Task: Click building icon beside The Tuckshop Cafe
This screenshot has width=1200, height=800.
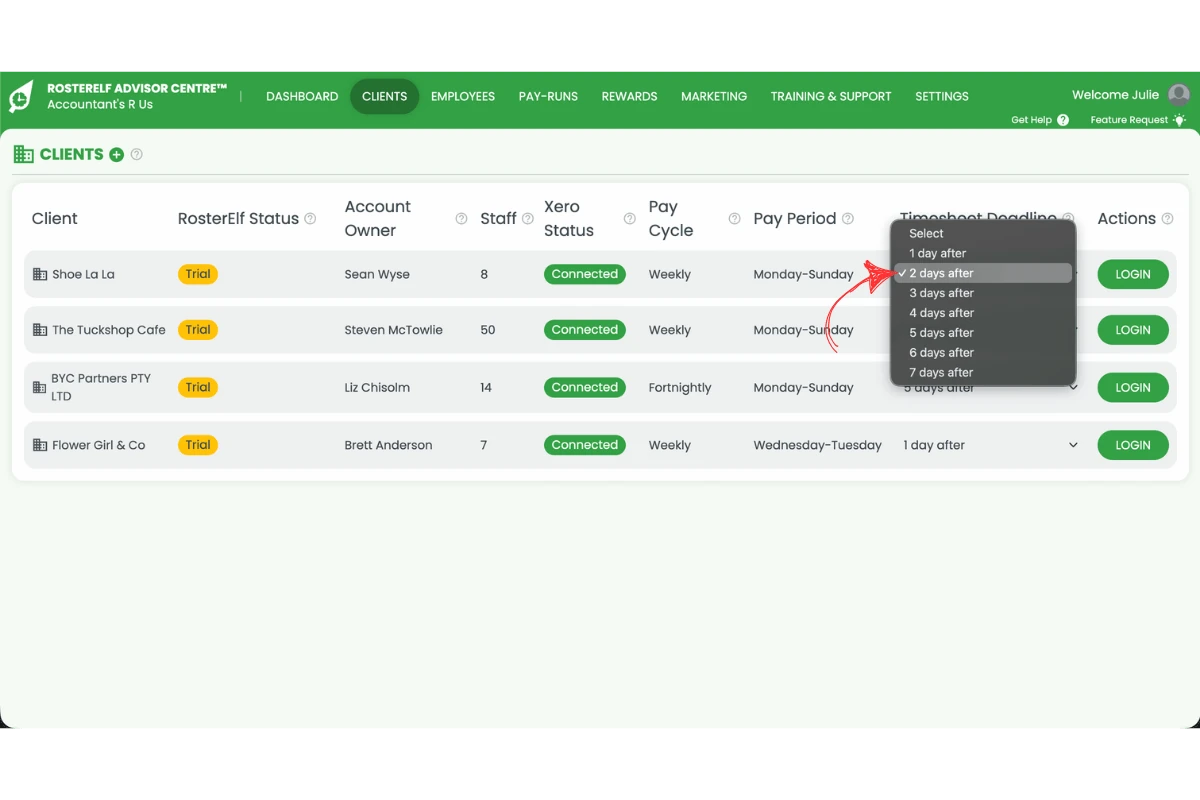Action: click(x=40, y=330)
